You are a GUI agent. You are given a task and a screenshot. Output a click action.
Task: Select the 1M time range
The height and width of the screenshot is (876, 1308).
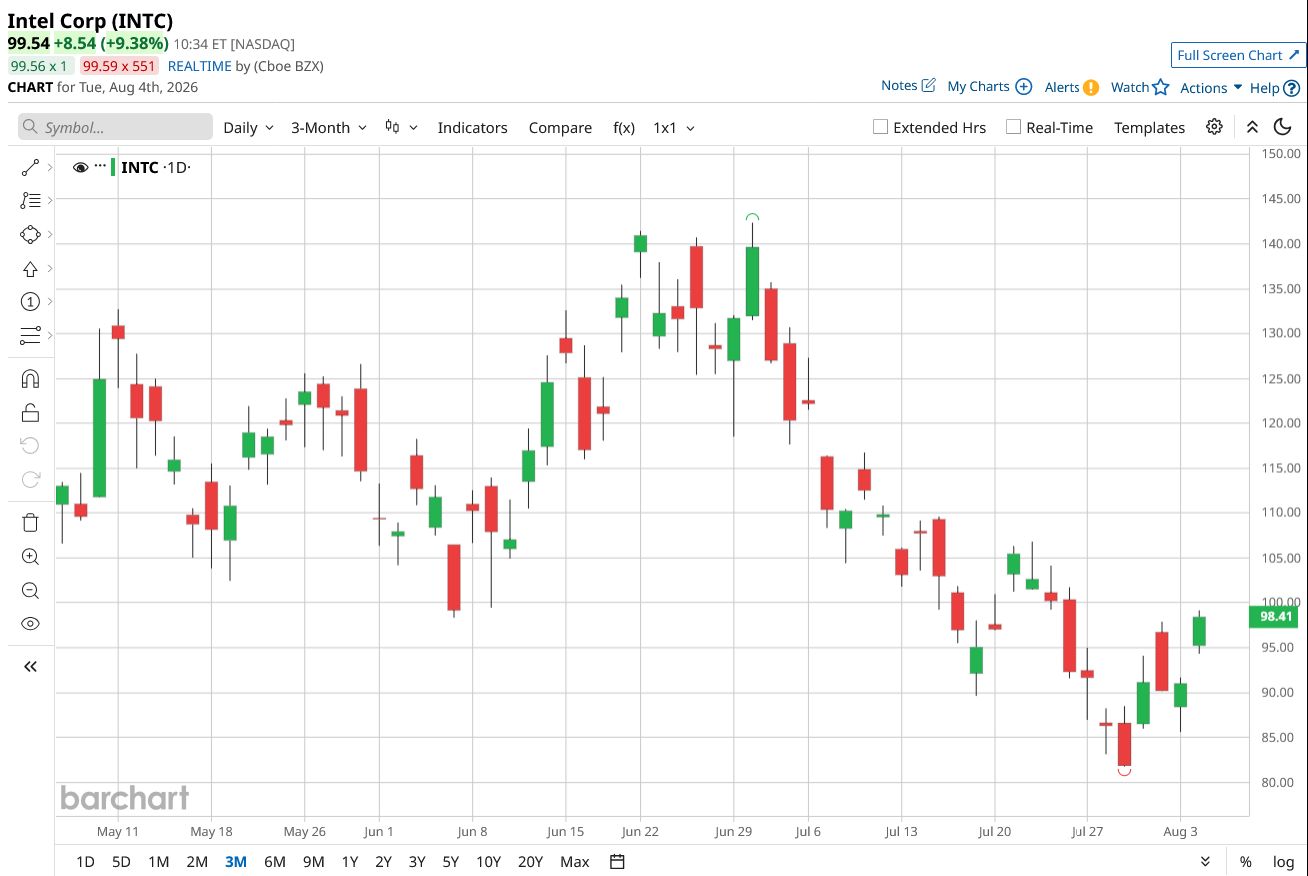pos(158,861)
